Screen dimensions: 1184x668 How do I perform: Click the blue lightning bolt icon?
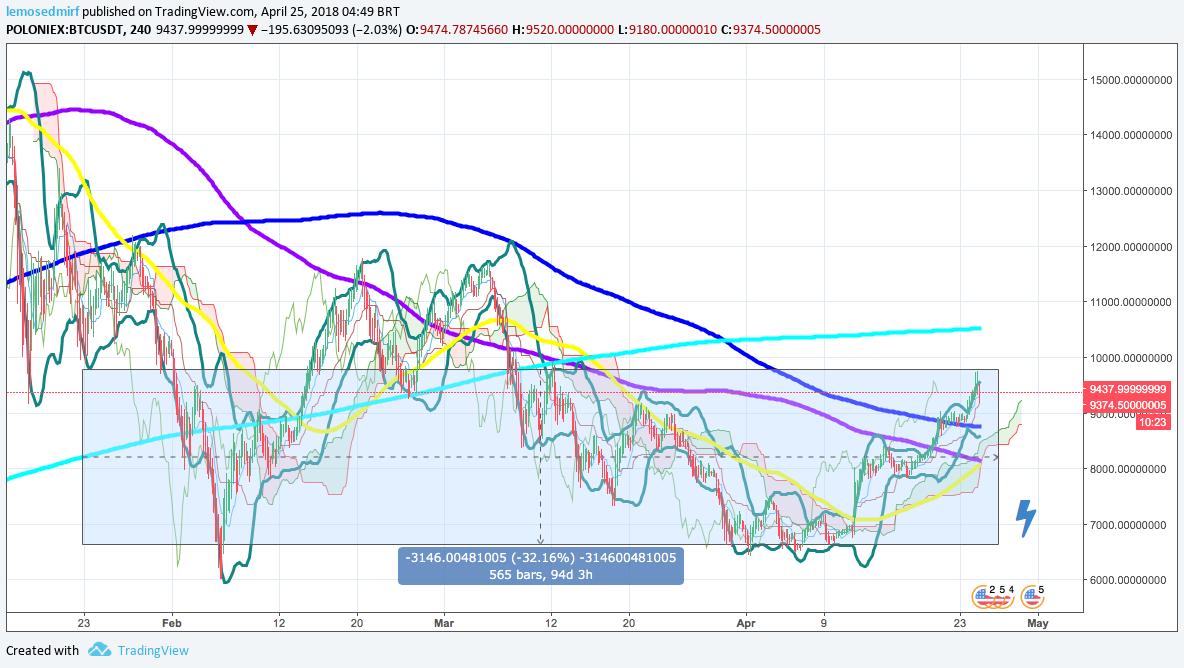[x=1025, y=518]
